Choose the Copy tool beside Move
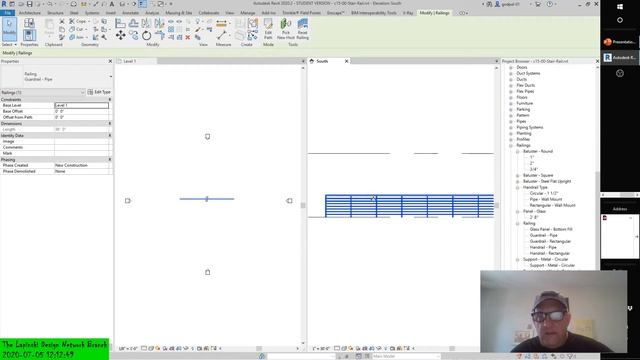The width and height of the screenshot is (640, 360). click(x=133, y=36)
